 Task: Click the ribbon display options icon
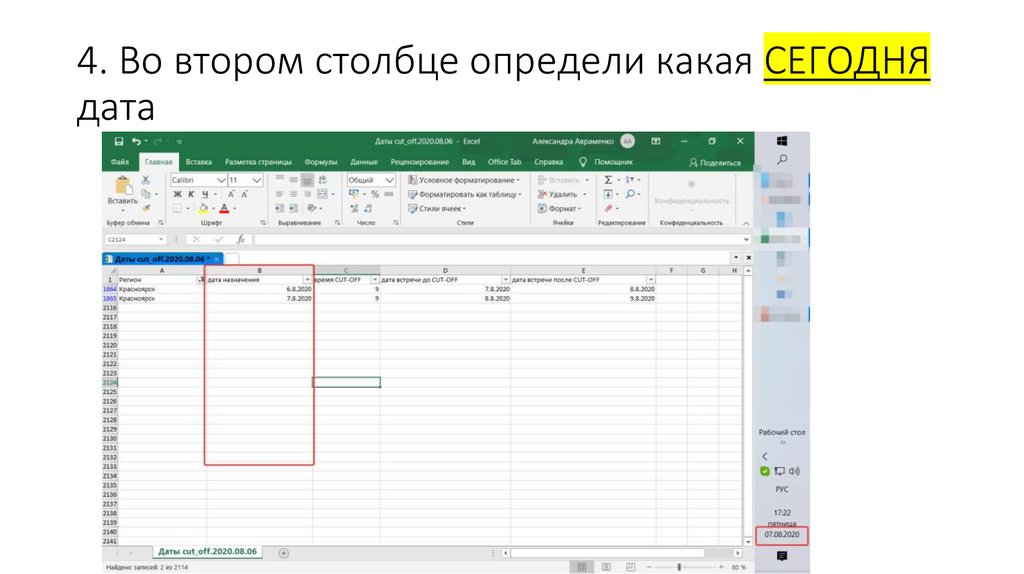pyautogui.click(x=656, y=141)
